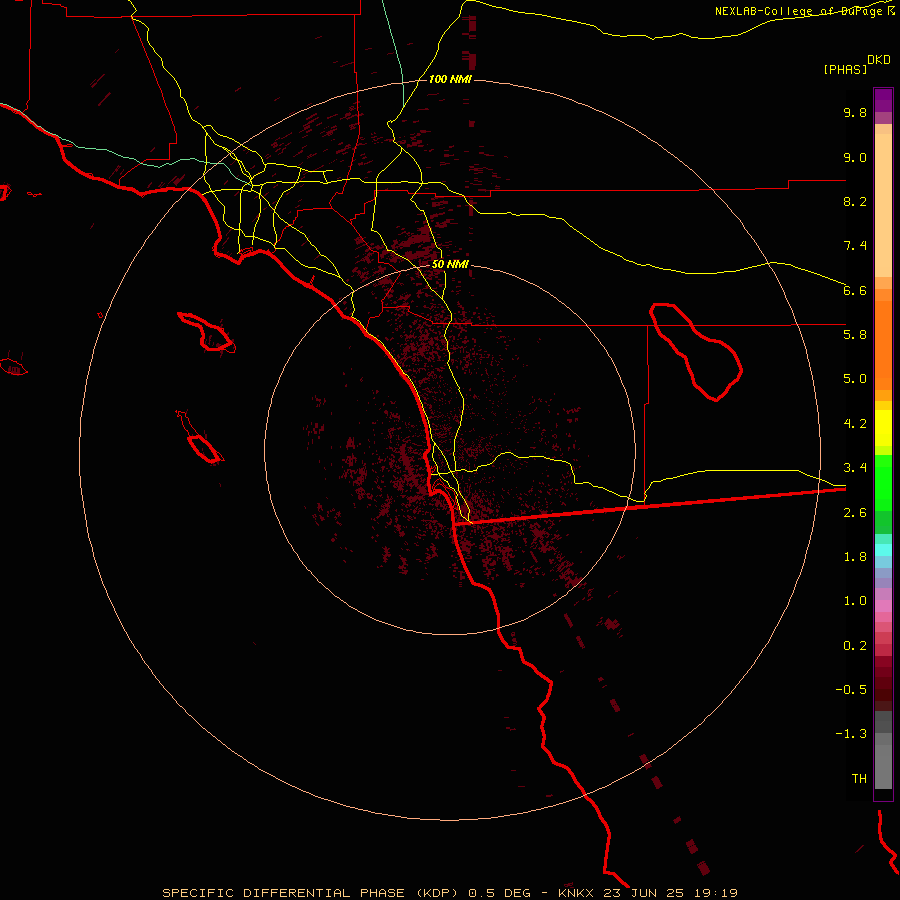Pick the orange segment of the color bar
Image resolution: width=900 pixels, height=900 pixels.
883,346
